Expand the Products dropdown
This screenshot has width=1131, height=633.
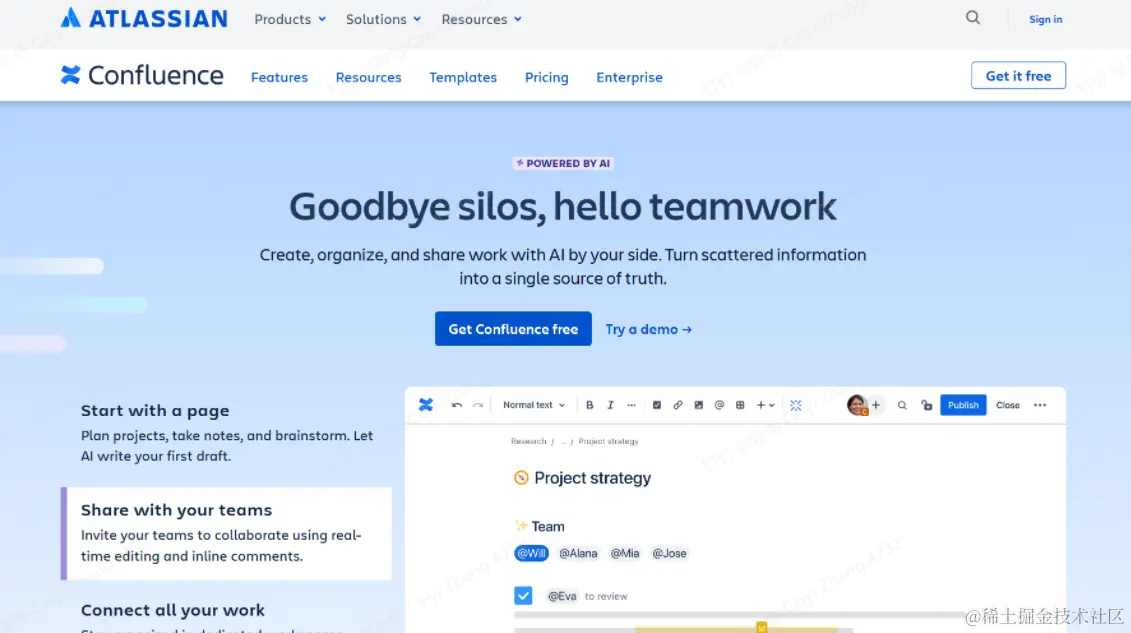tap(290, 19)
